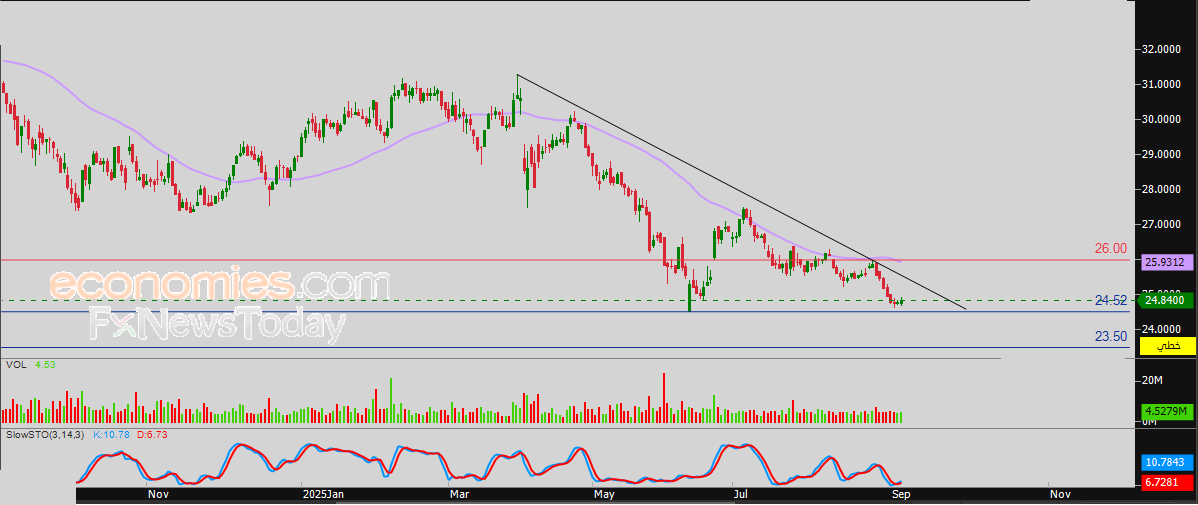Click the yellow خطي label on the price axis
This screenshot has height=505, width=1198.
click(x=1167, y=346)
